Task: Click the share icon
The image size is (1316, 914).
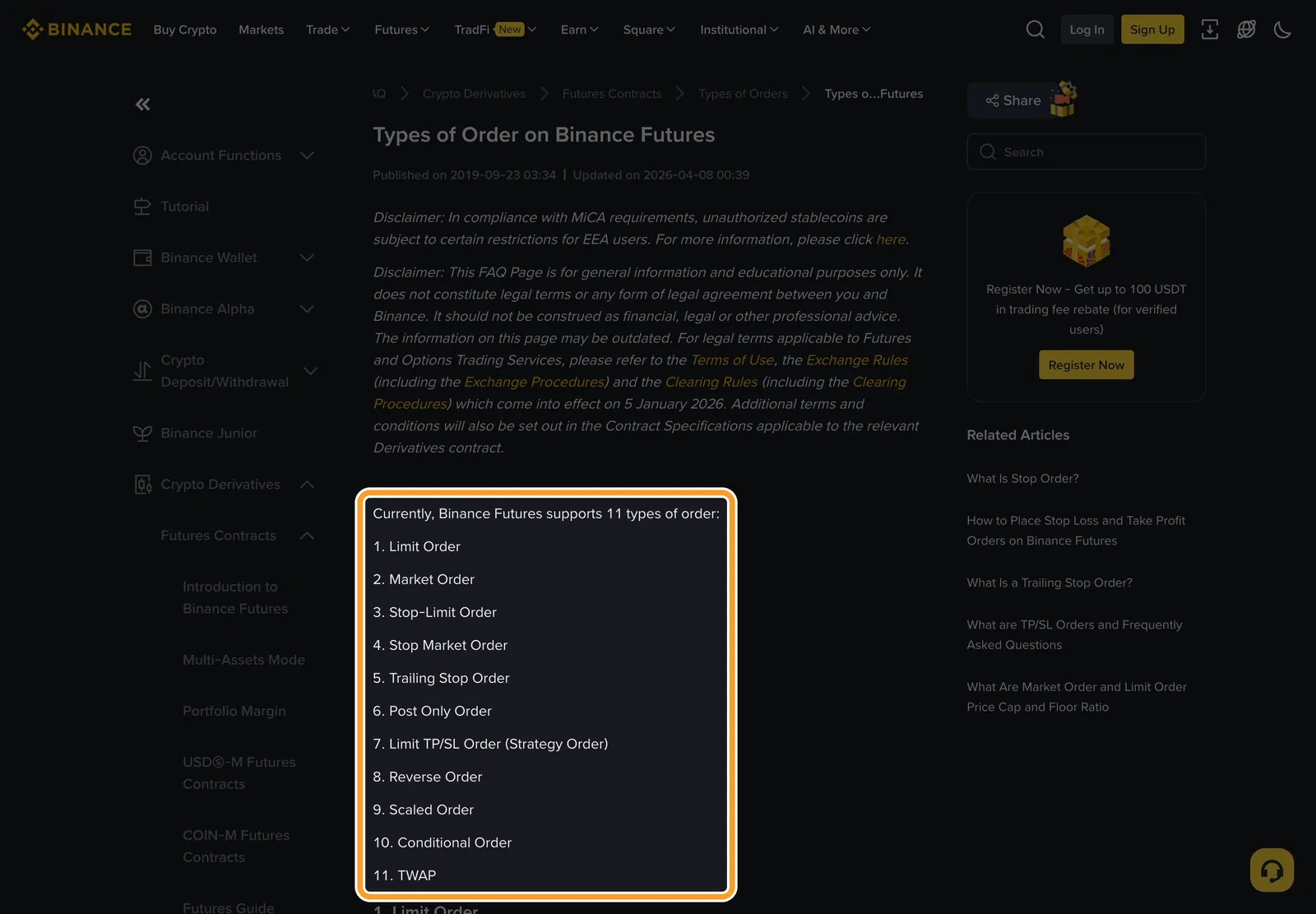Action: [x=993, y=100]
